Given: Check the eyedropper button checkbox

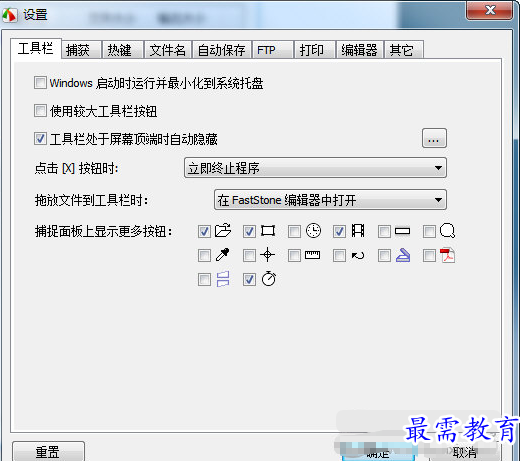Looking at the screenshot, I should [204, 255].
